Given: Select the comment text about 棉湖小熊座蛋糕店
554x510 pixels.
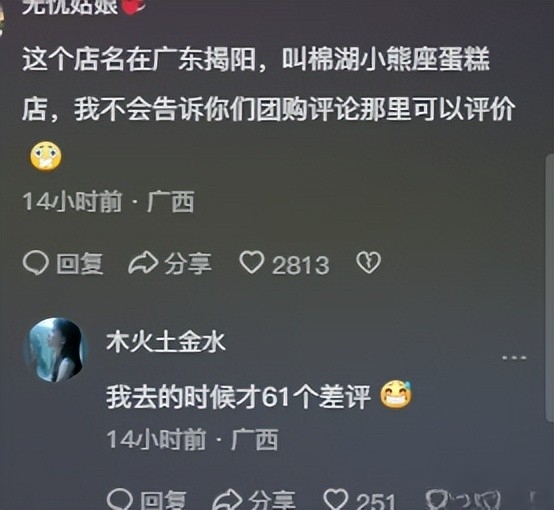Looking at the screenshot, I should tap(268, 84).
